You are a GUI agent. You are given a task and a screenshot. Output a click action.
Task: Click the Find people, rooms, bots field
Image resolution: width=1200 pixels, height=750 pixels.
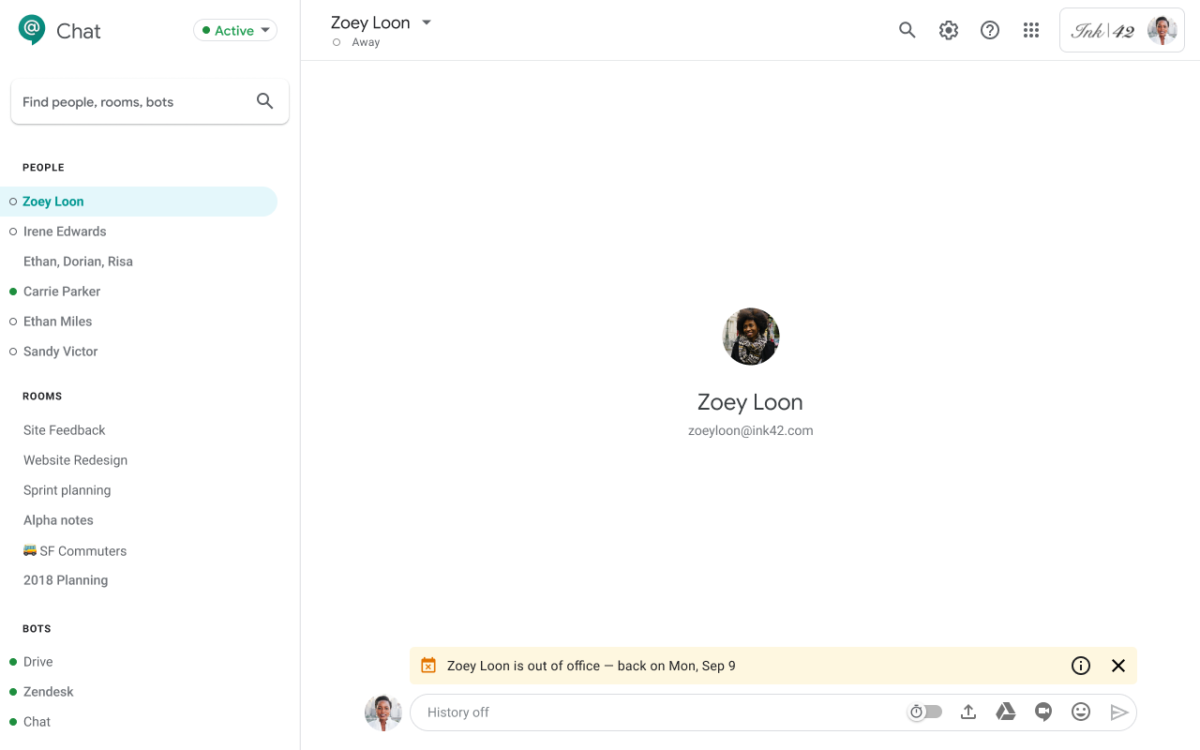point(135,102)
